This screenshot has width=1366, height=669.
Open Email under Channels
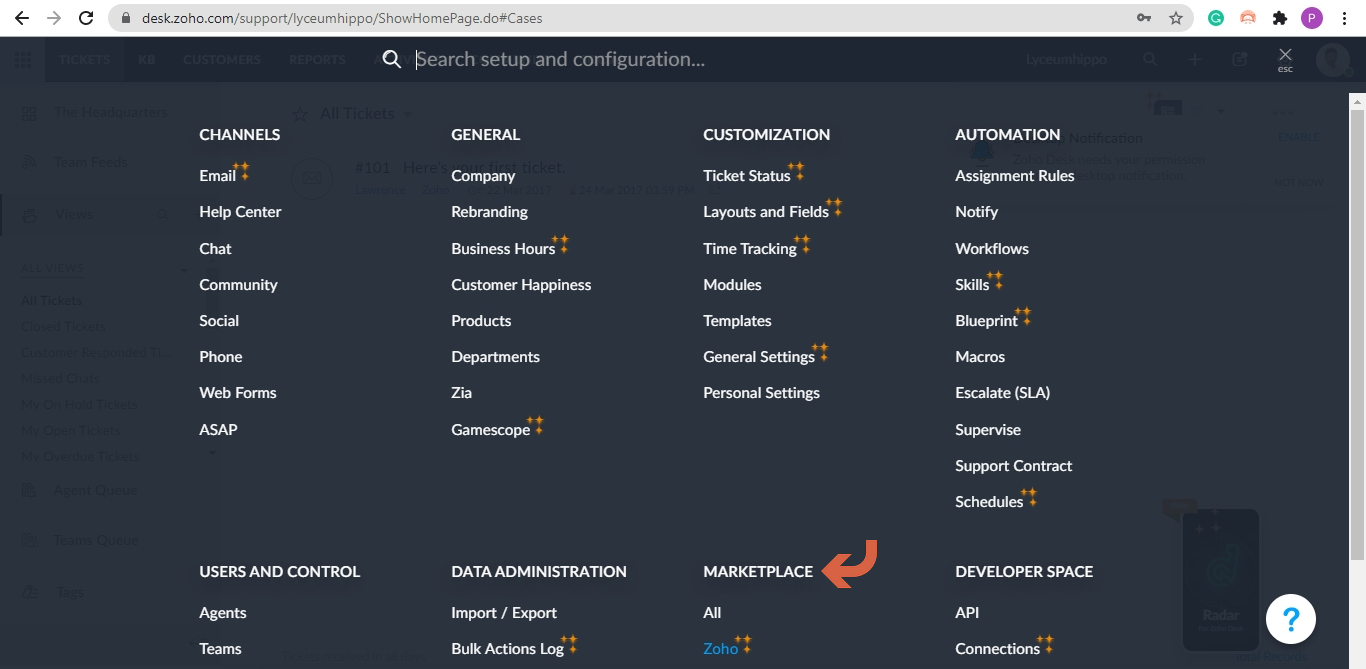click(217, 175)
